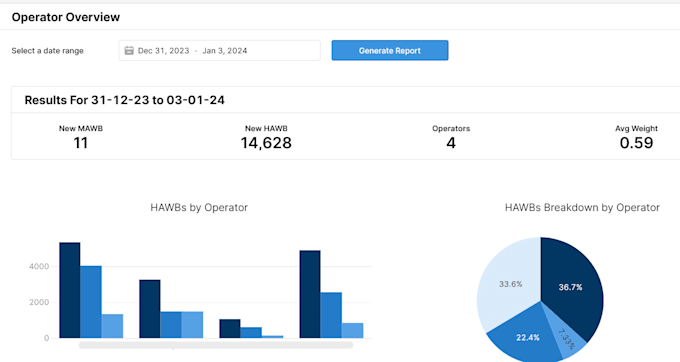
Task: Click the 22.4% medium blue pie slice
Action: click(527, 338)
